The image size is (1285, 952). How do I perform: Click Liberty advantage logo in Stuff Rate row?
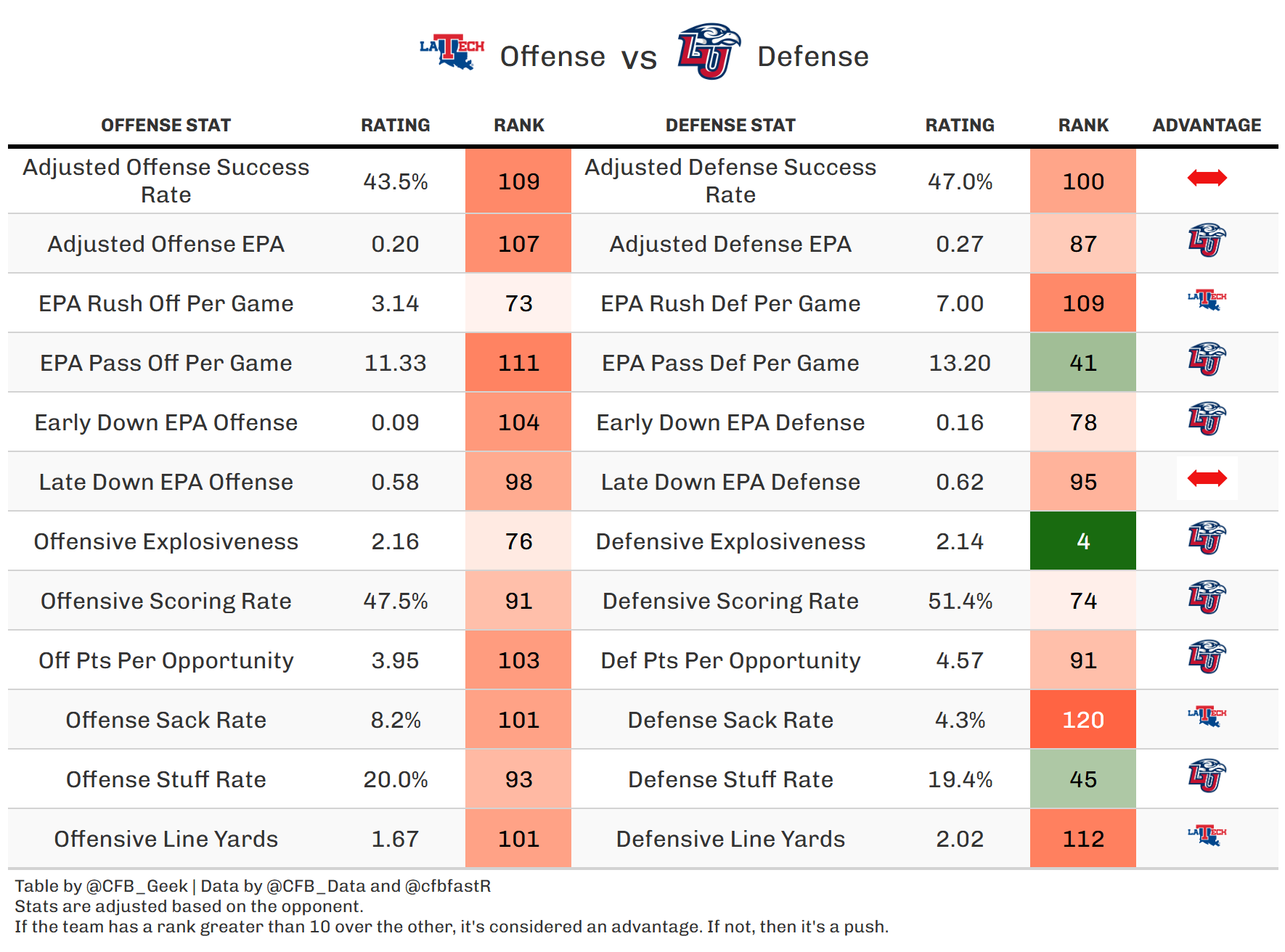[x=1207, y=776]
